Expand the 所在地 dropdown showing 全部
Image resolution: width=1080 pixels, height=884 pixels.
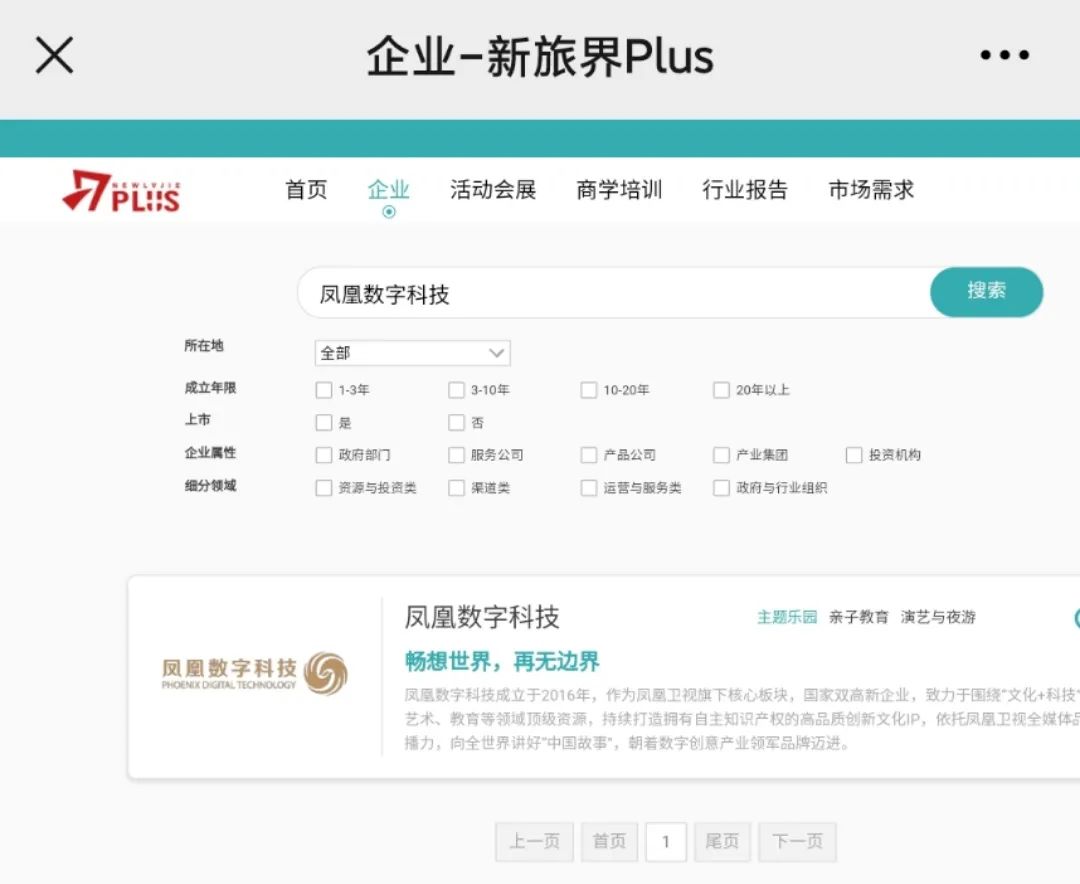412,353
